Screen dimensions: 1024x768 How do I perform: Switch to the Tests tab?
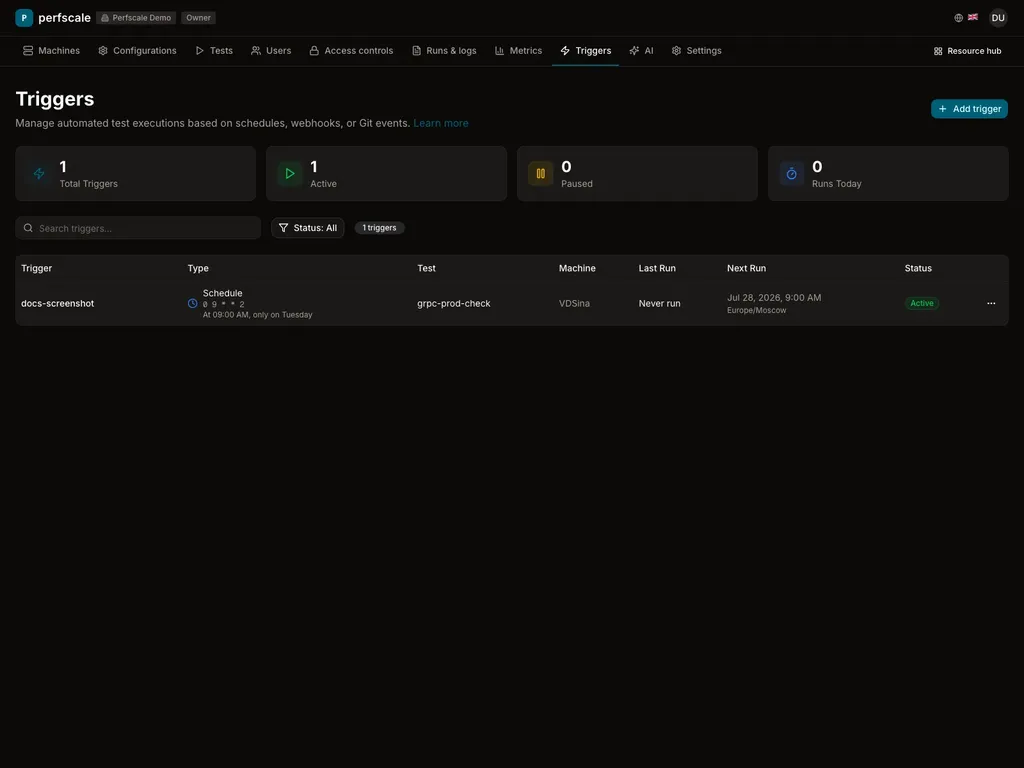[214, 51]
